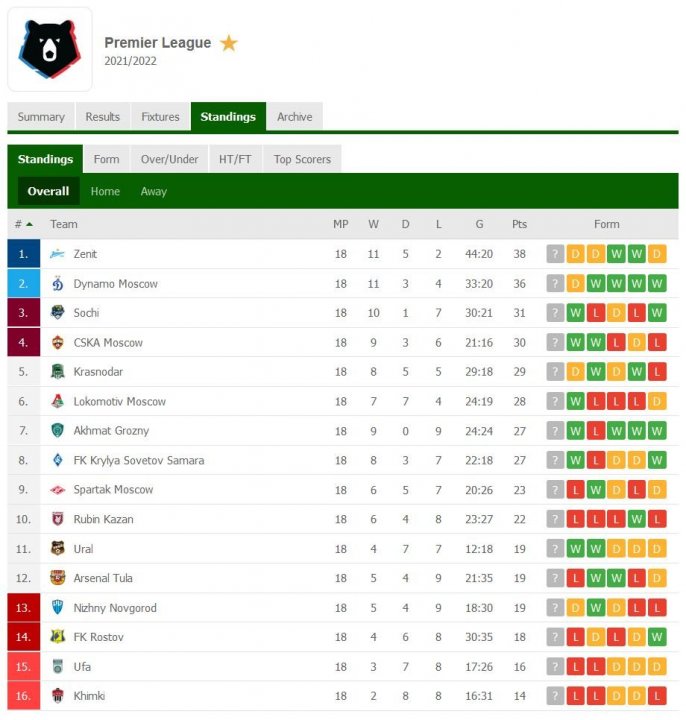Open the Akhmat Grozny team link
Screen dimensions: 686x720
(111, 431)
